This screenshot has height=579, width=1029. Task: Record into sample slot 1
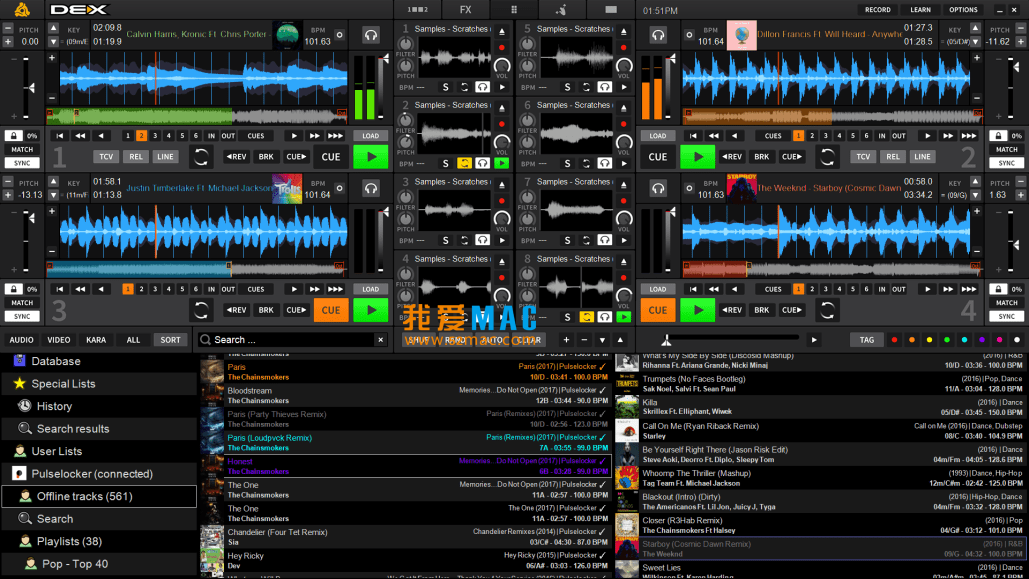pyautogui.click(x=502, y=48)
